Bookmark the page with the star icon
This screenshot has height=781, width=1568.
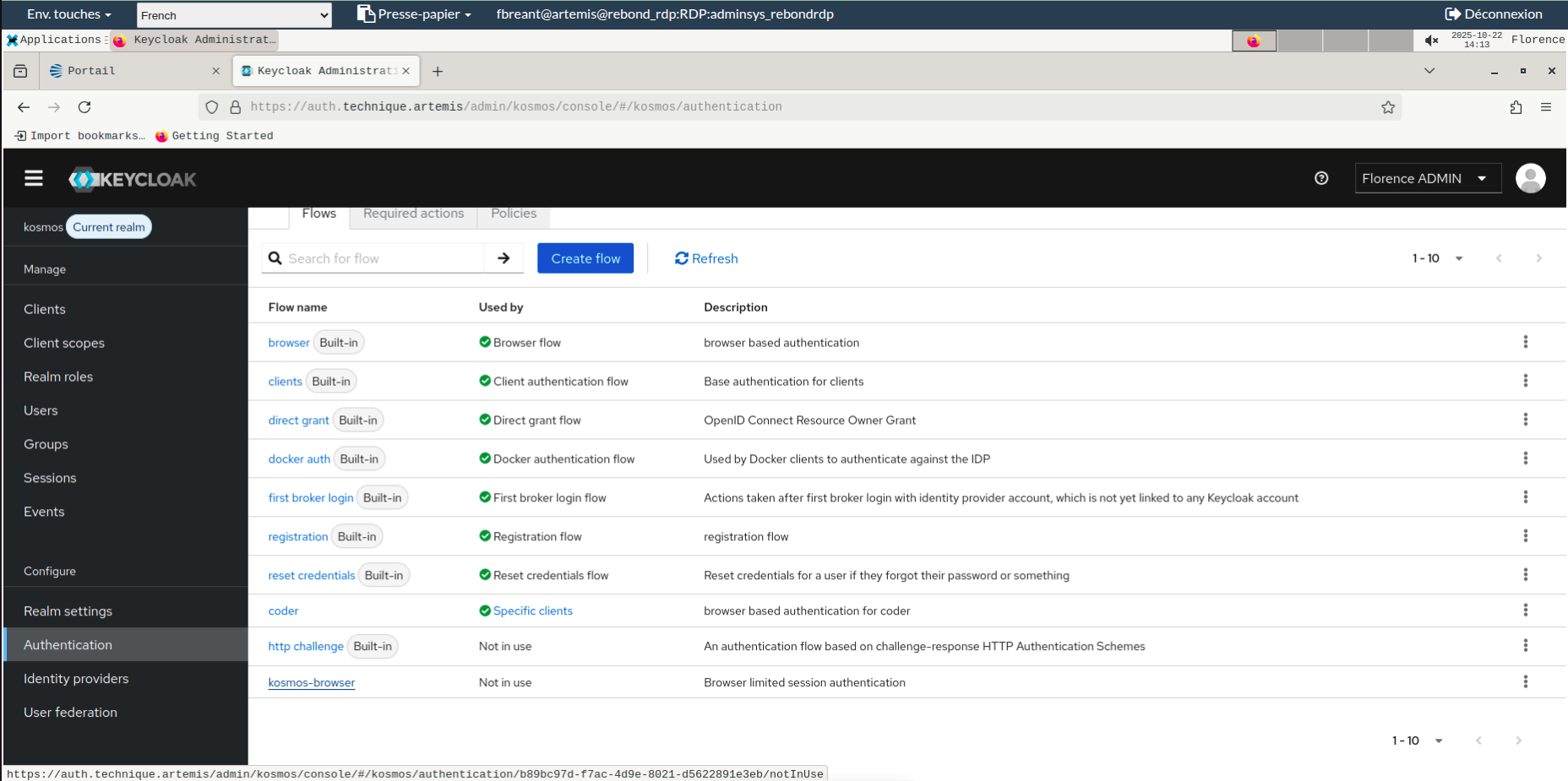click(x=1388, y=107)
